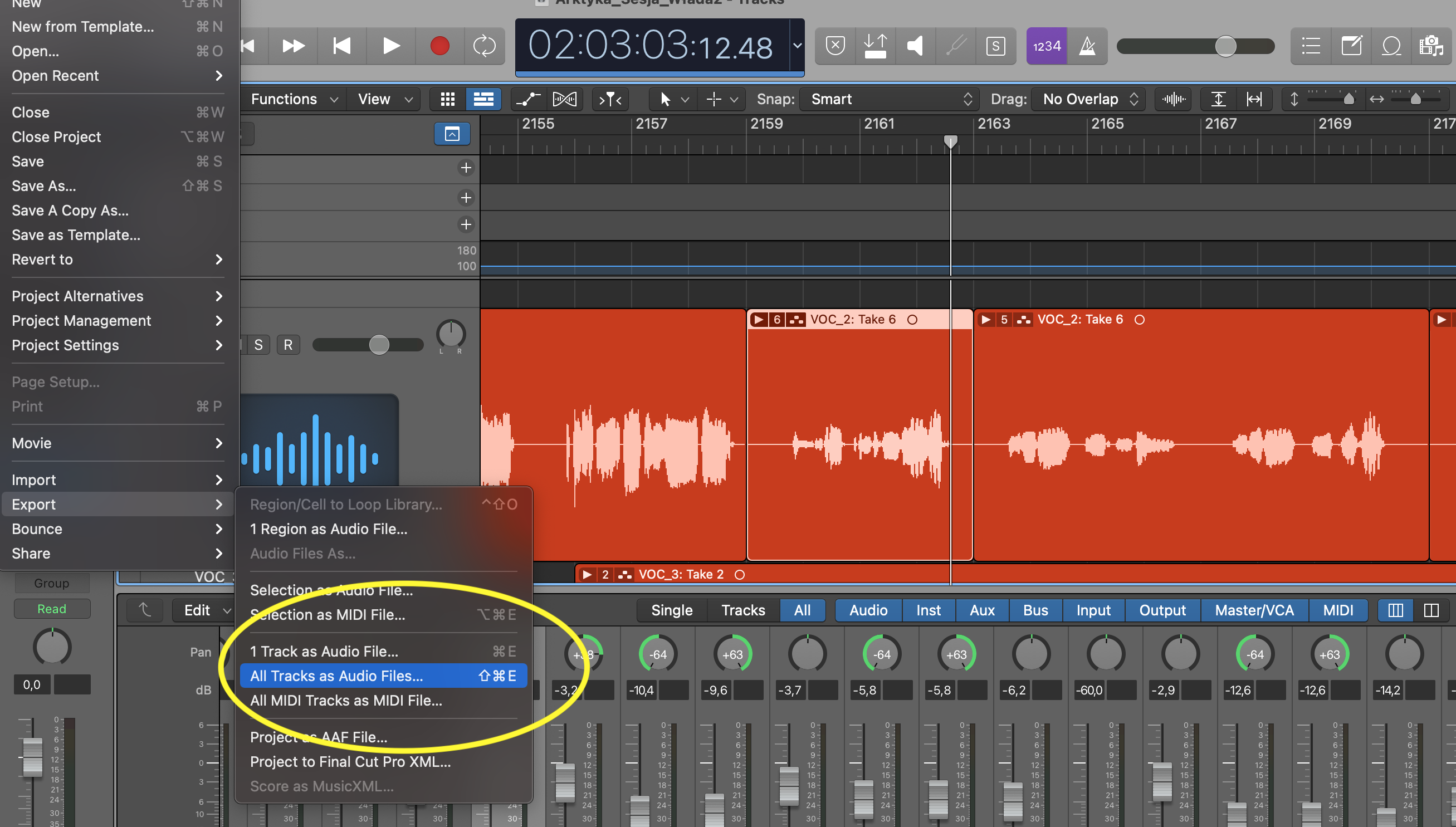Toggle vertical auto zoom icon
The height and width of the screenshot is (827, 1456).
(1219, 99)
